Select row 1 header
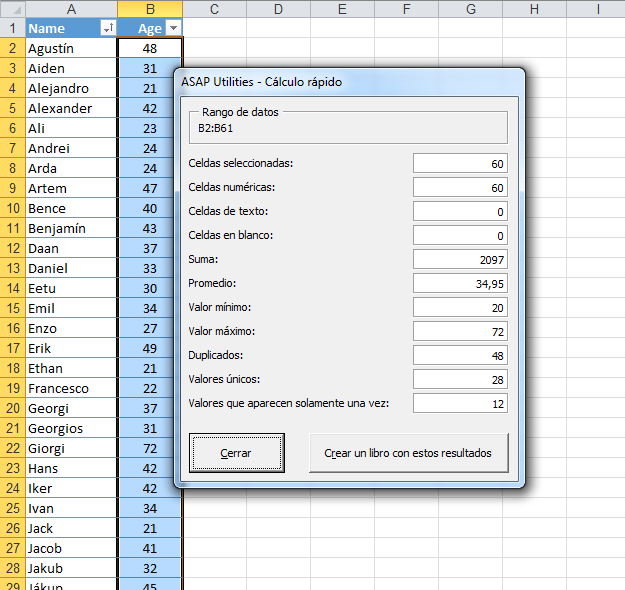The width and height of the screenshot is (625, 590). (x=13, y=28)
